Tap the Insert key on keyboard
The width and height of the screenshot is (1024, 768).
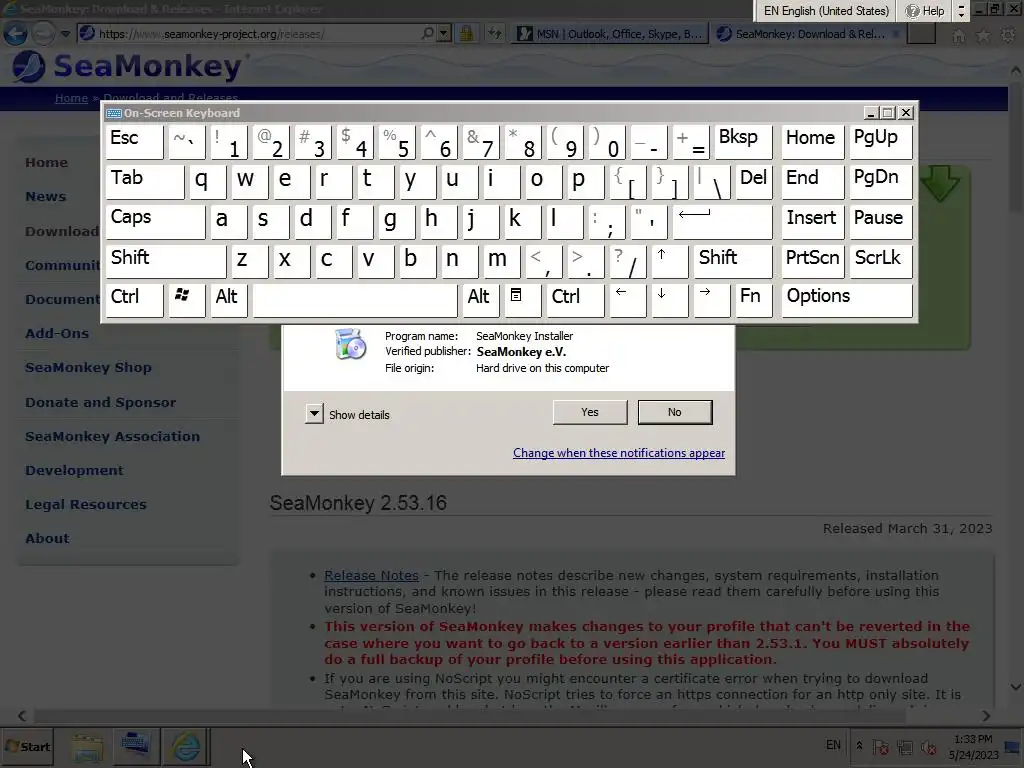812,222
